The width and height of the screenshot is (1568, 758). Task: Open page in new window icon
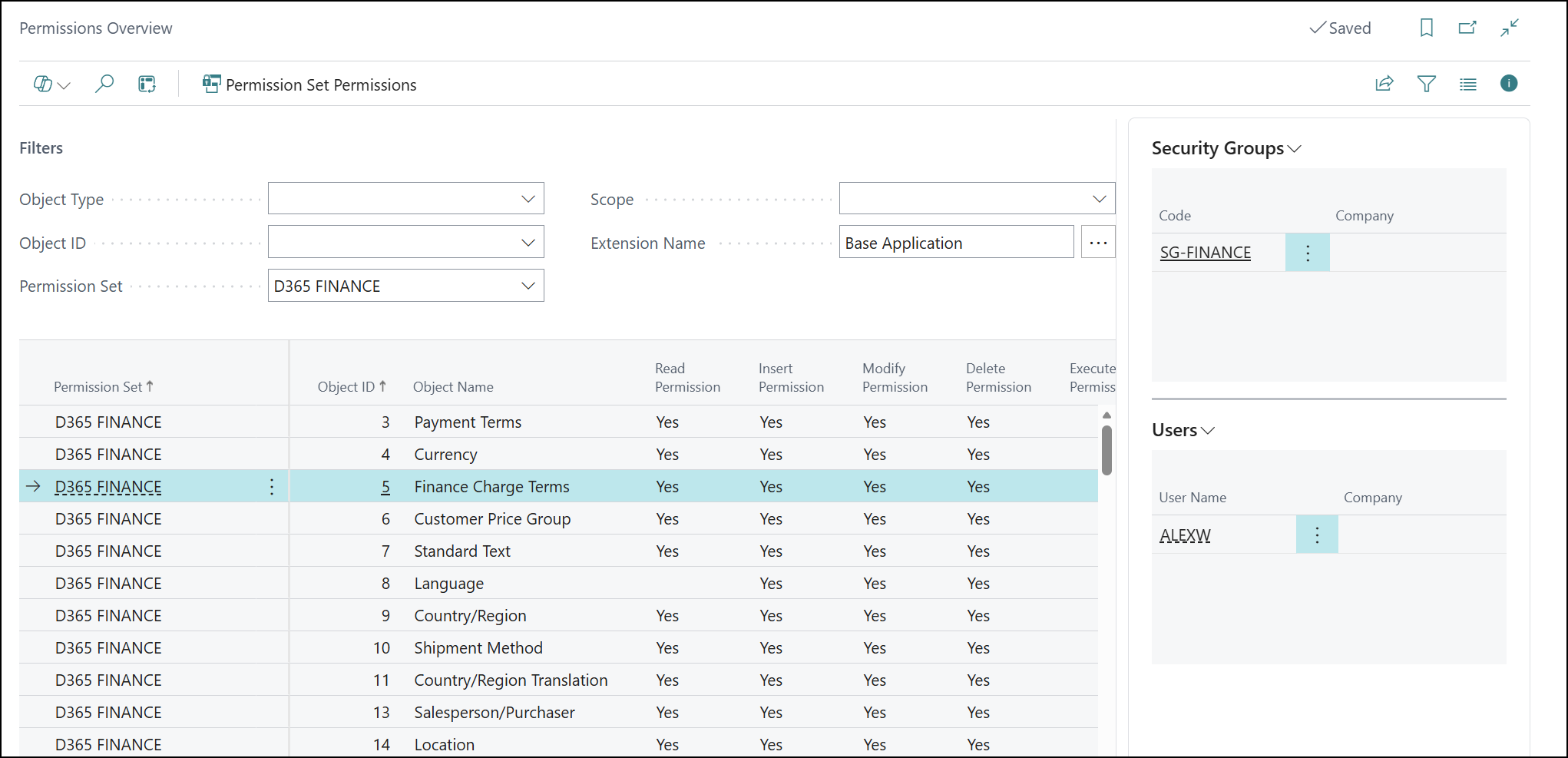click(1467, 28)
